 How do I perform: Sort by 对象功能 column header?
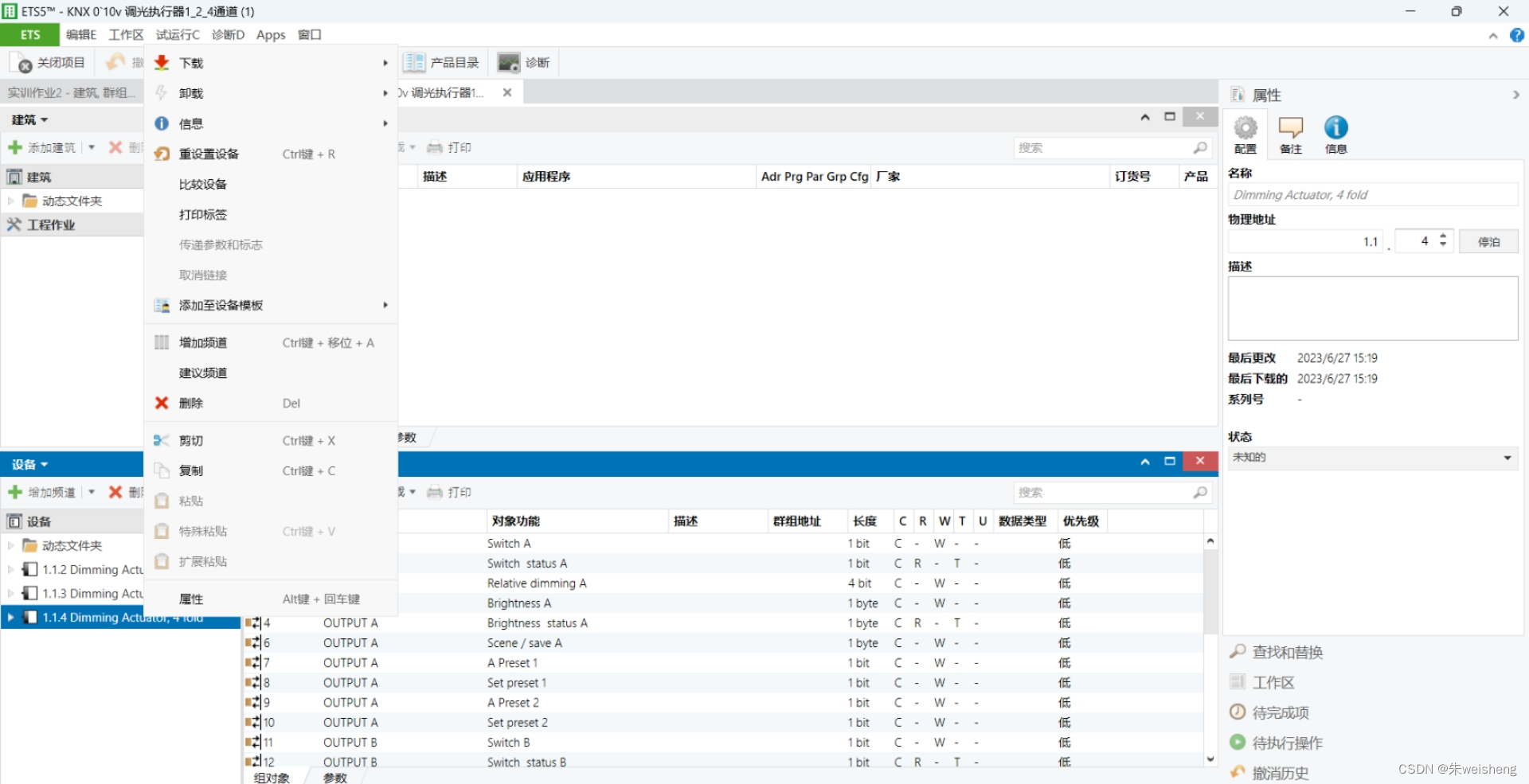577,521
